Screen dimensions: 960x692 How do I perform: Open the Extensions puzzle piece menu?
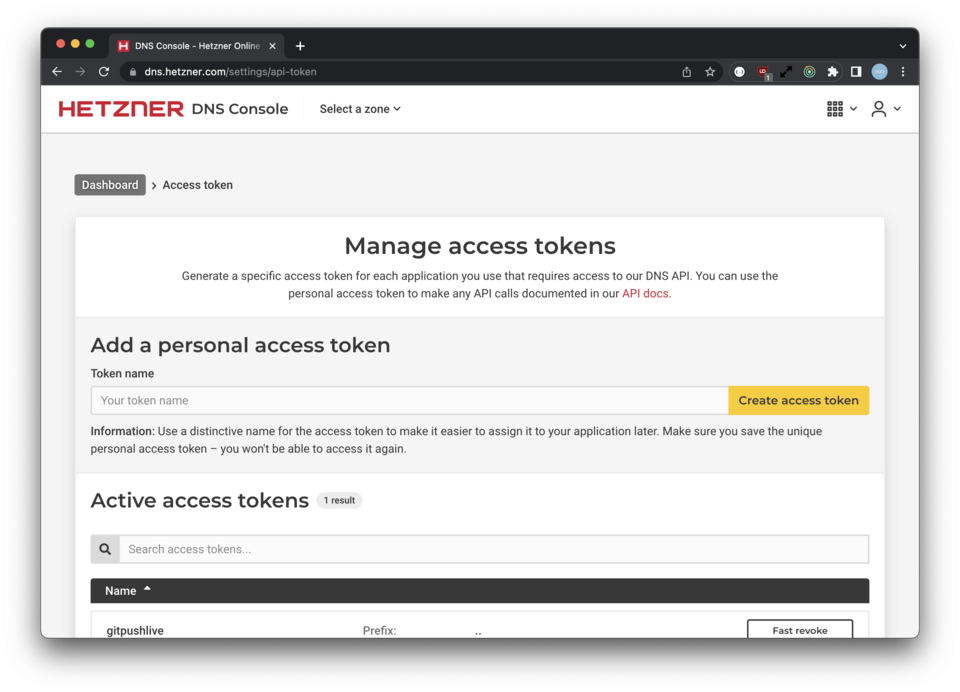[x=833, y=72]
